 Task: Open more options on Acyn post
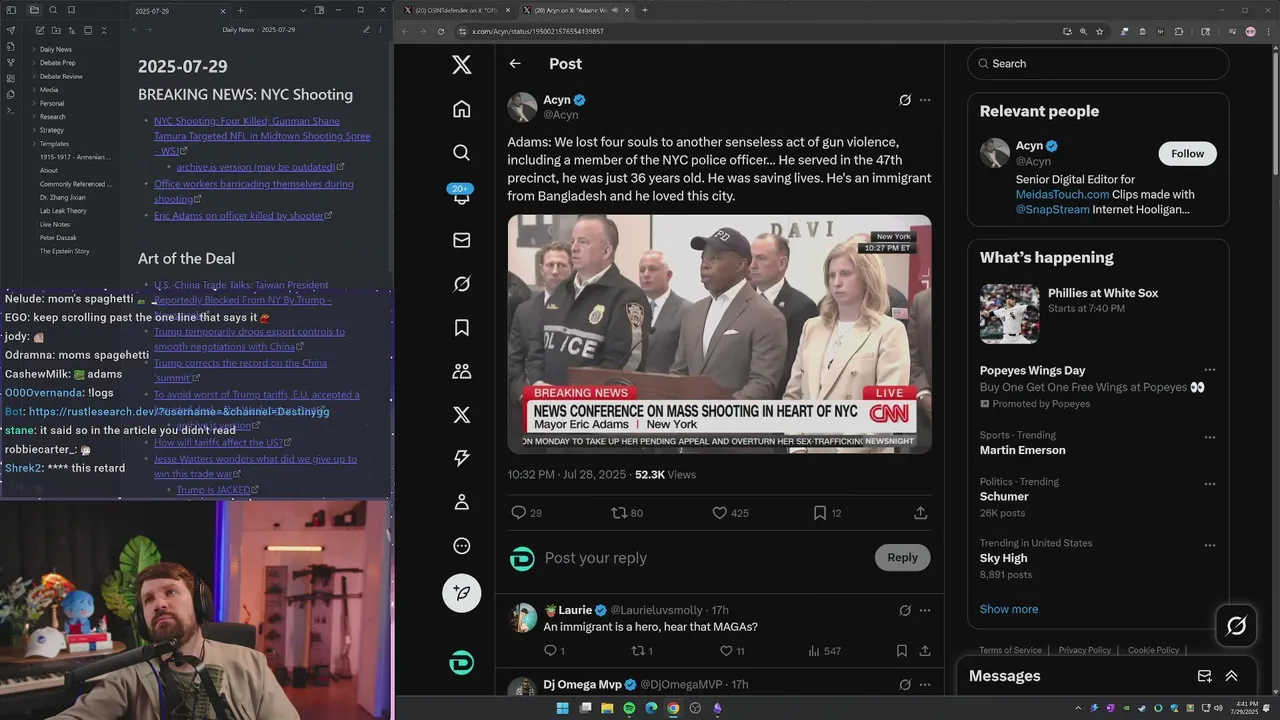(x=925, y=100)
